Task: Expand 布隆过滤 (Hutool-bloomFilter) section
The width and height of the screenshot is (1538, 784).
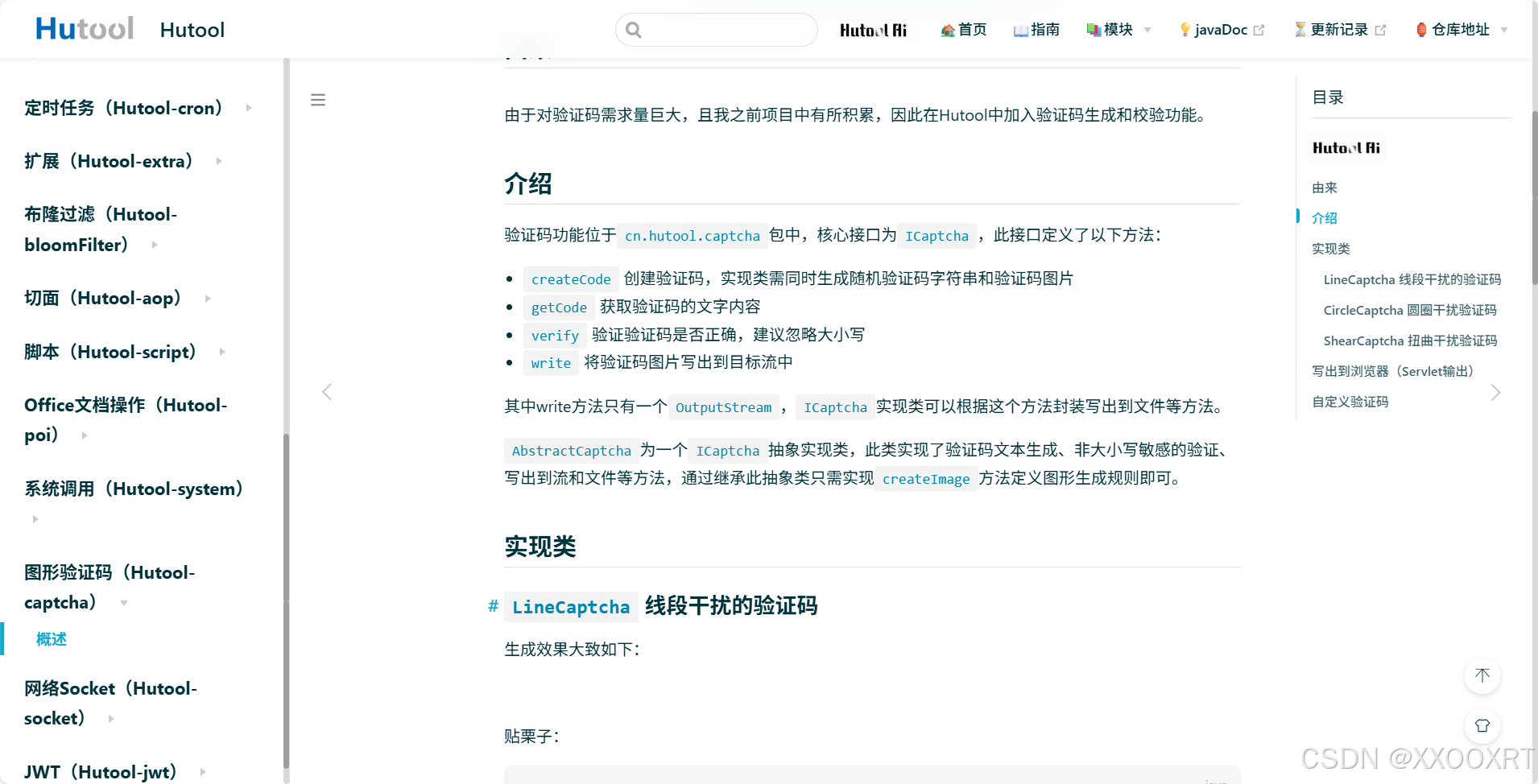Action: coord(101,229)
